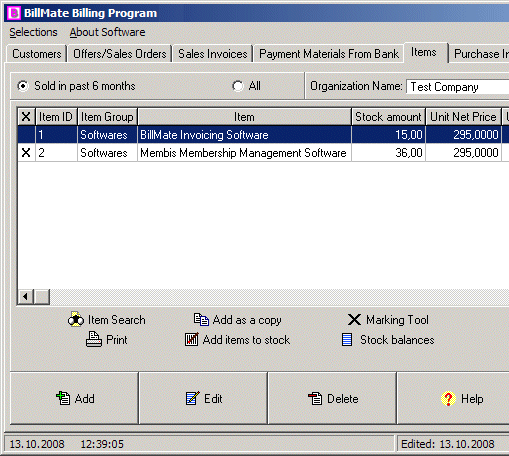The width and height of the screenshot is (509, 456).
Task: Click the Organization Name field
Action: click(x=458, y=87)
